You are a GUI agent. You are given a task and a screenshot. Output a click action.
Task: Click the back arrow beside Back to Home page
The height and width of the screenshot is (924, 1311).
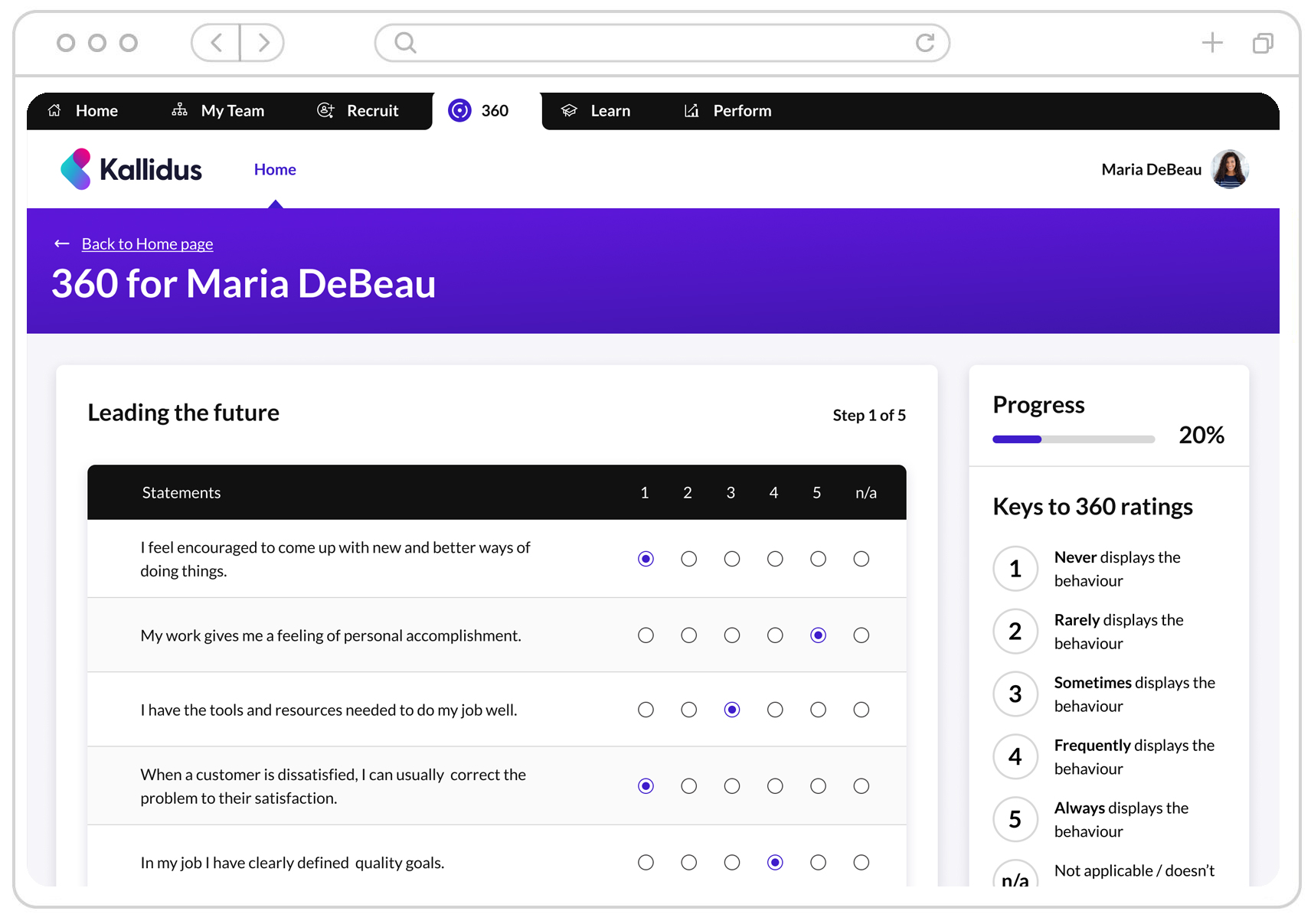62,243
